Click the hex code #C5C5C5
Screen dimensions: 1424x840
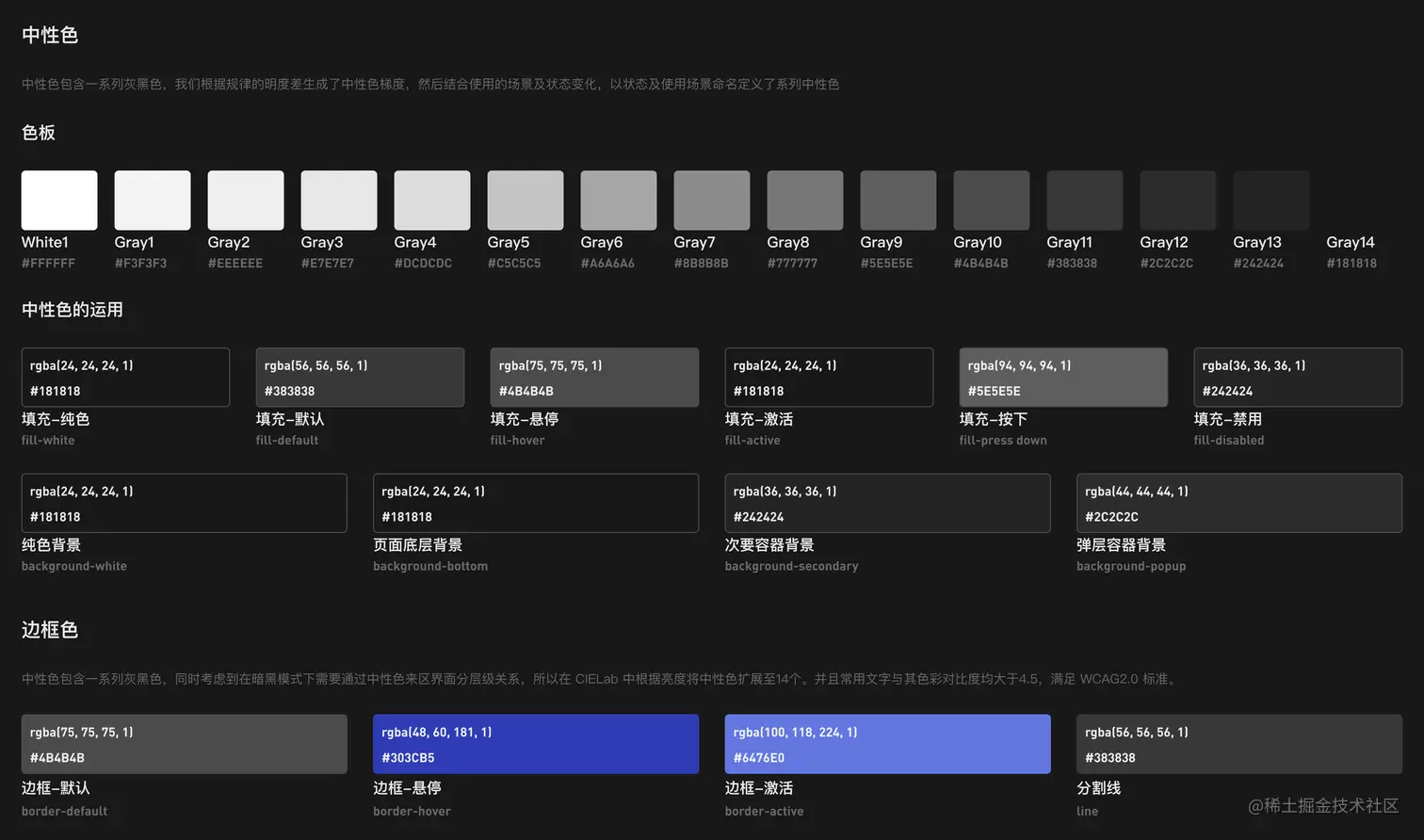pos(514,264)
